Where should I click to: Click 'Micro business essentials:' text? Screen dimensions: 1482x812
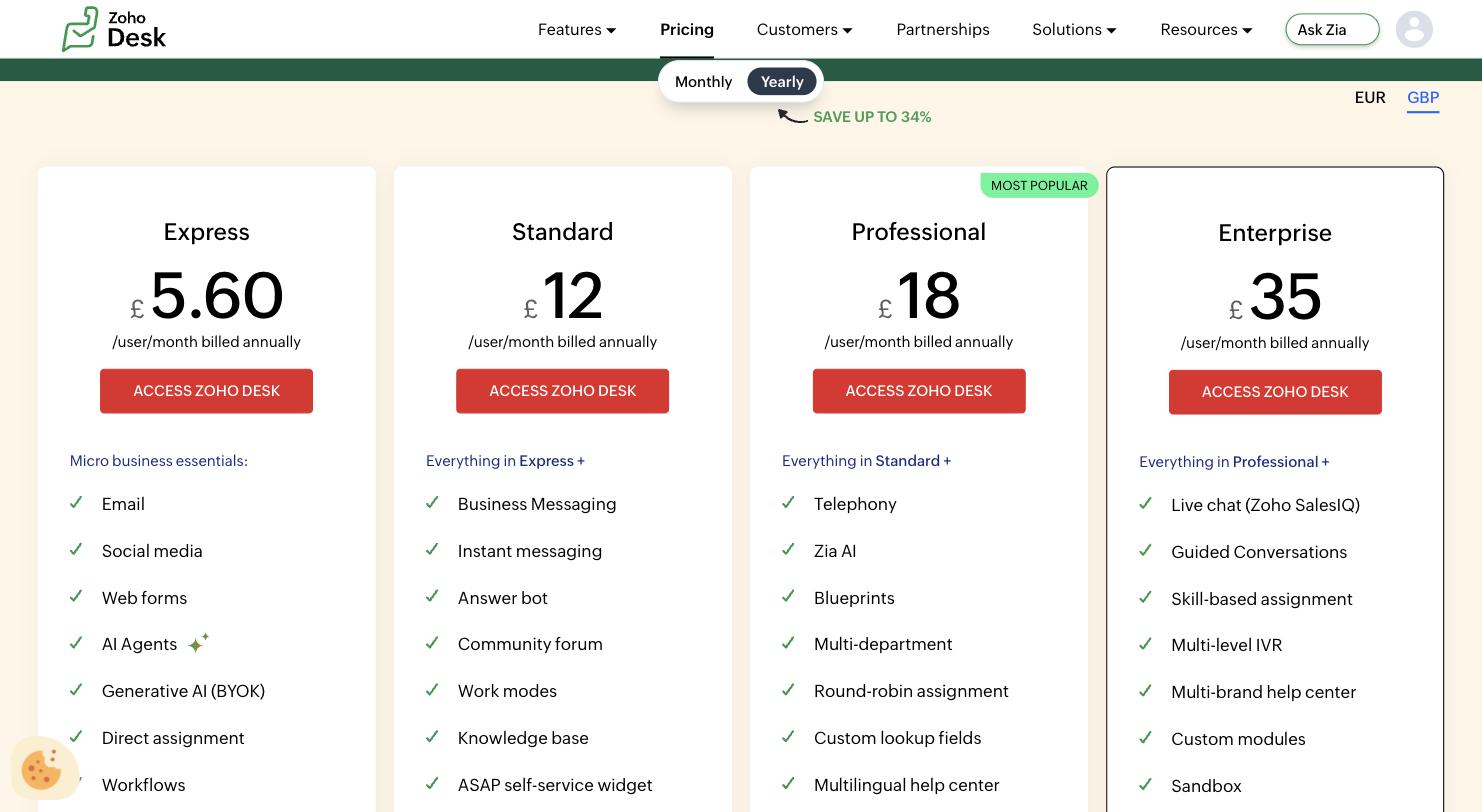click(x=158, y=461)
